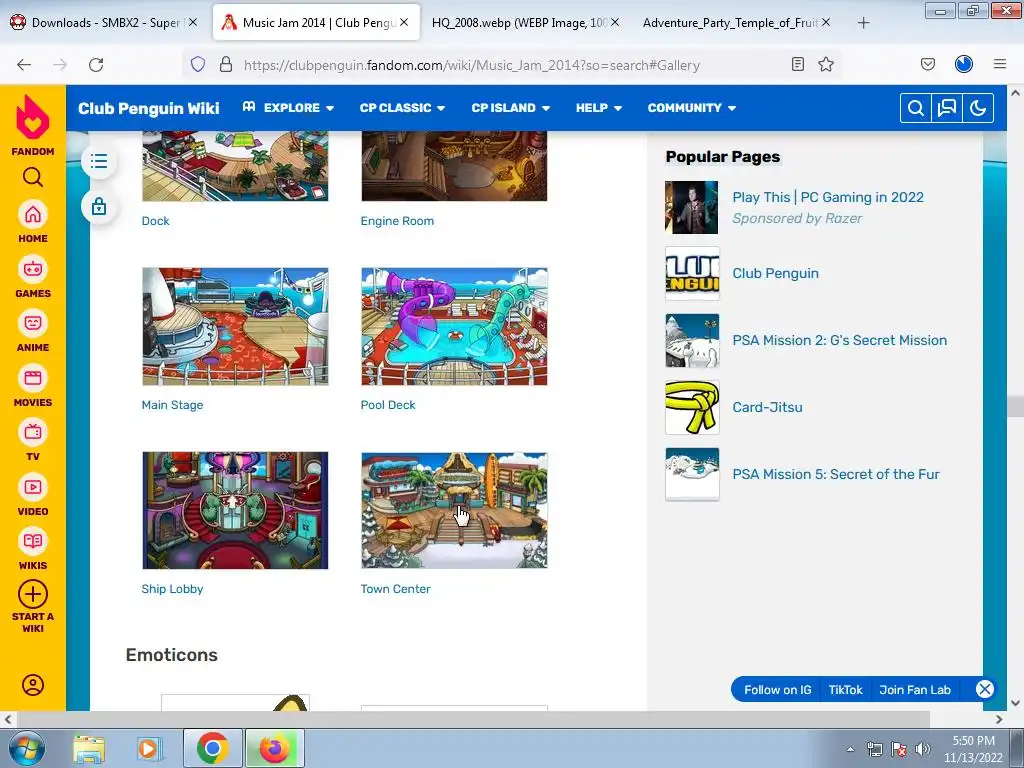This screenshot has height=768, width=1024.
Task: Go back with browser back arrow
Action: 24,65
